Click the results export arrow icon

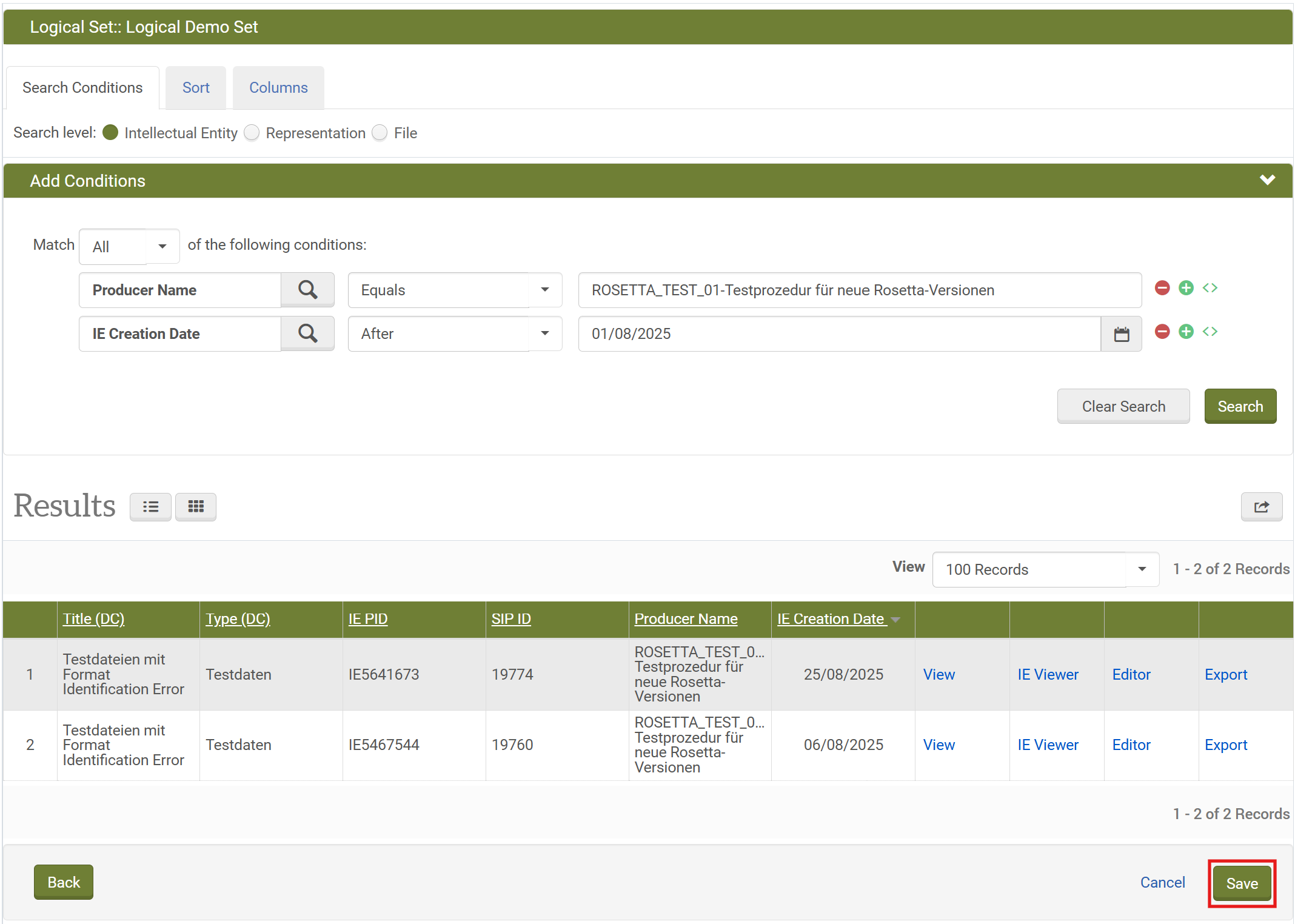coord(1261,507)
